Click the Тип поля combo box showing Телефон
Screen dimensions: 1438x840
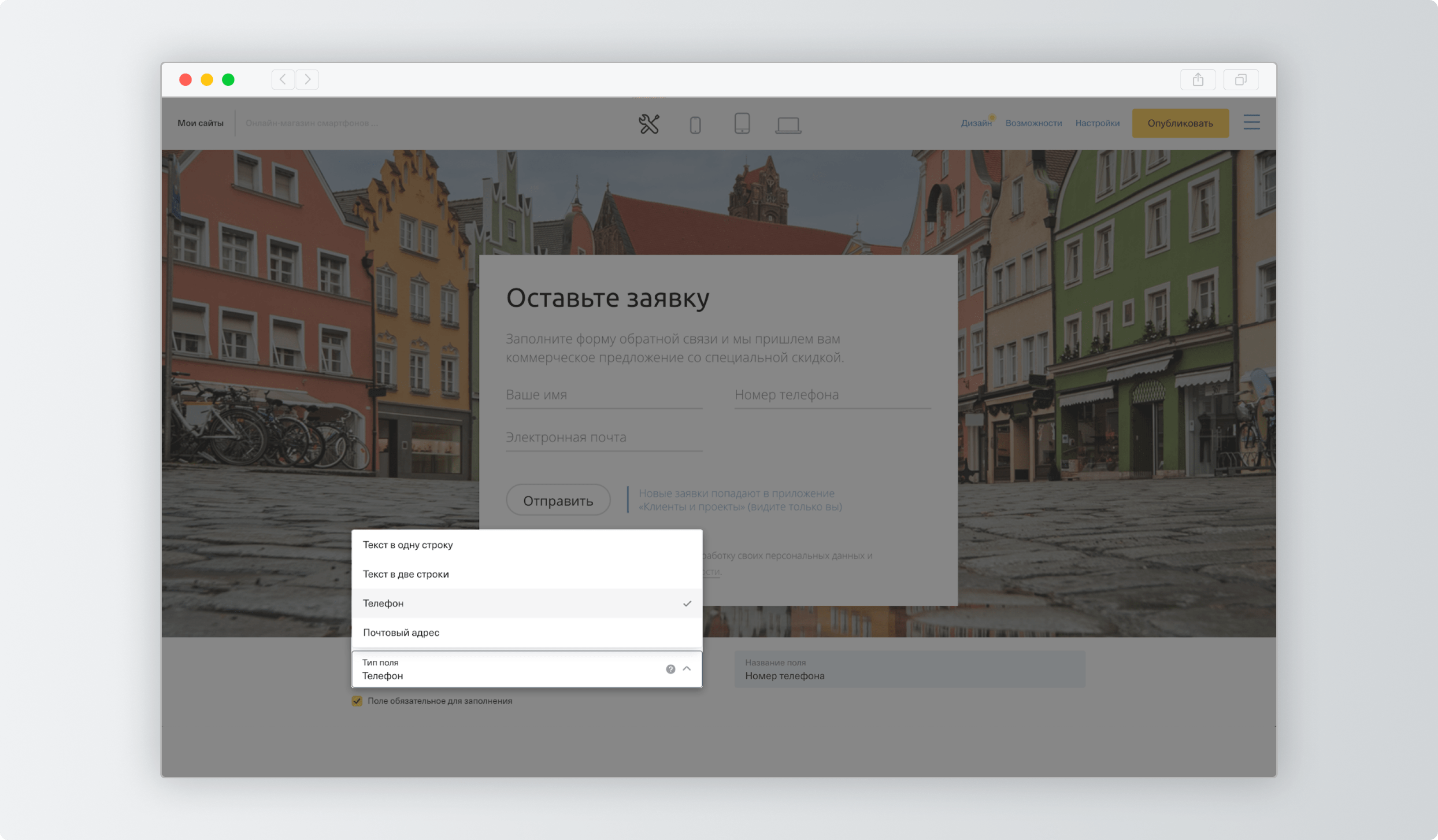[x=527, y=669]
